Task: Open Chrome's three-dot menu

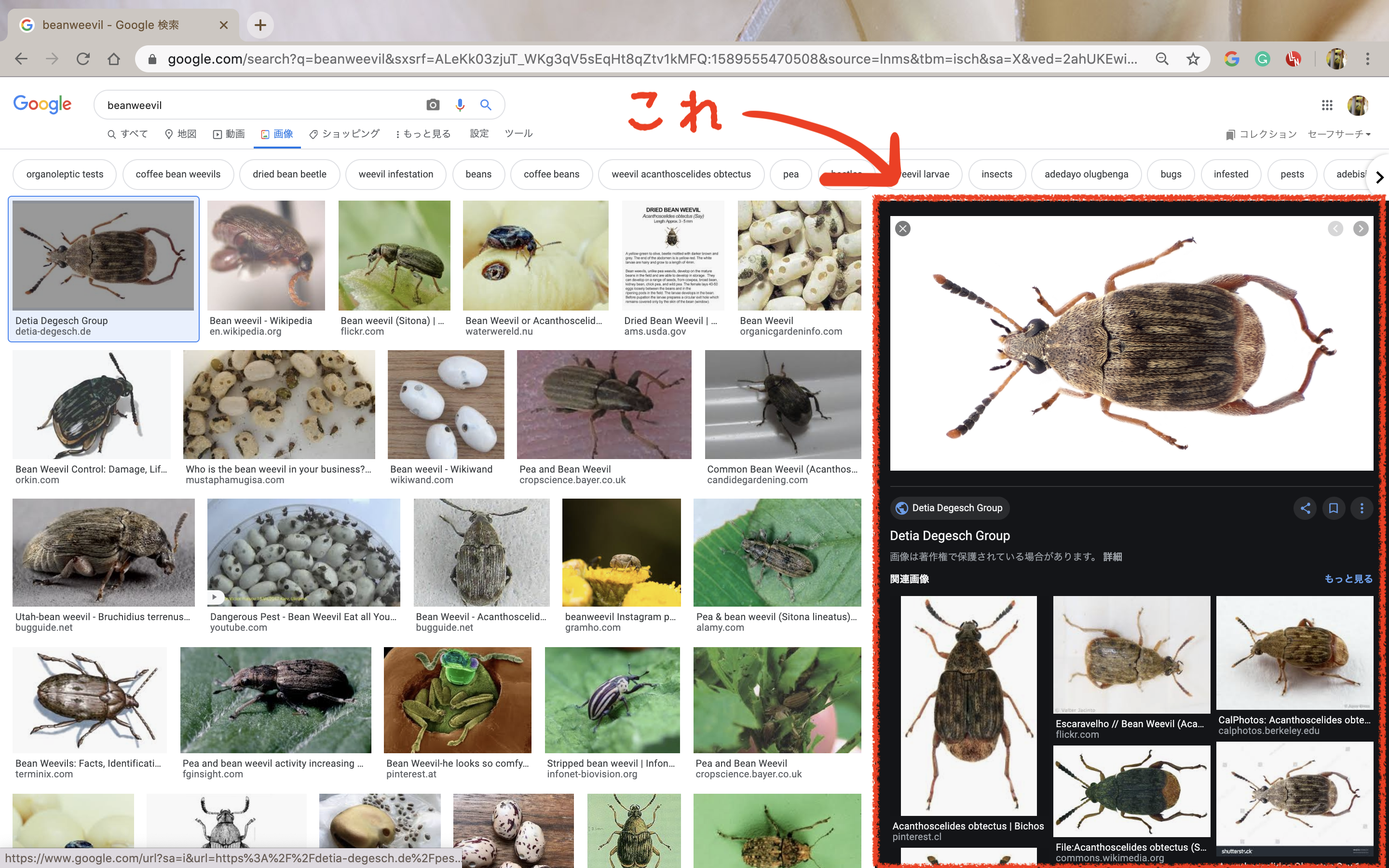Action: (1368, 58)
